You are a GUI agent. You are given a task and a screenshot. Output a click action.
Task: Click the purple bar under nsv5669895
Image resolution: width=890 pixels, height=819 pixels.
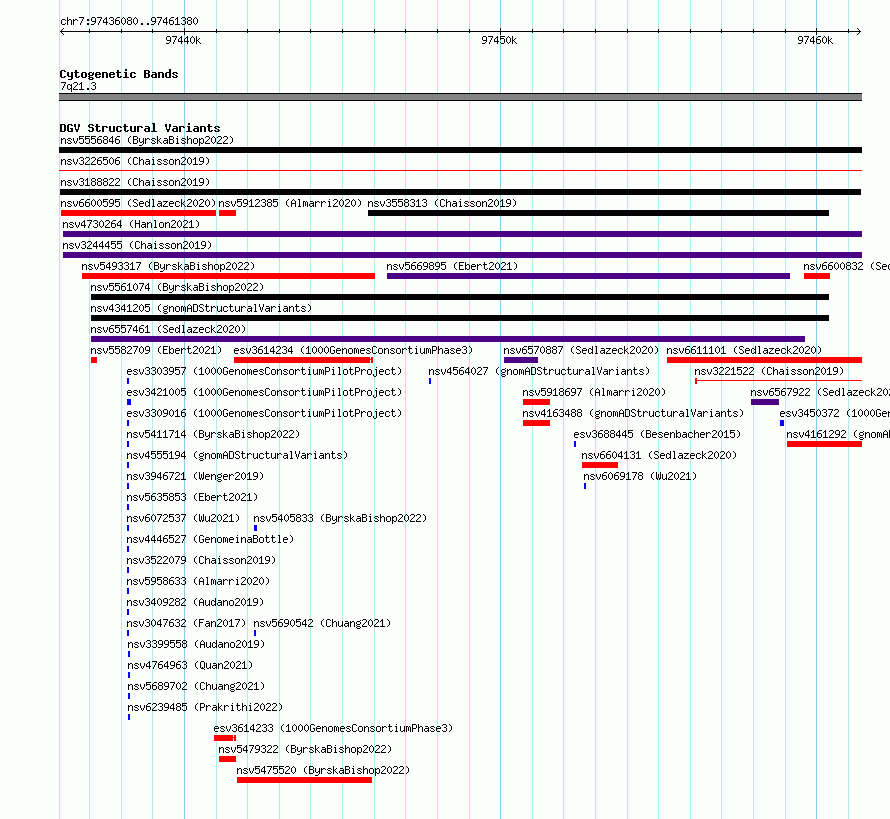point(588,276)
